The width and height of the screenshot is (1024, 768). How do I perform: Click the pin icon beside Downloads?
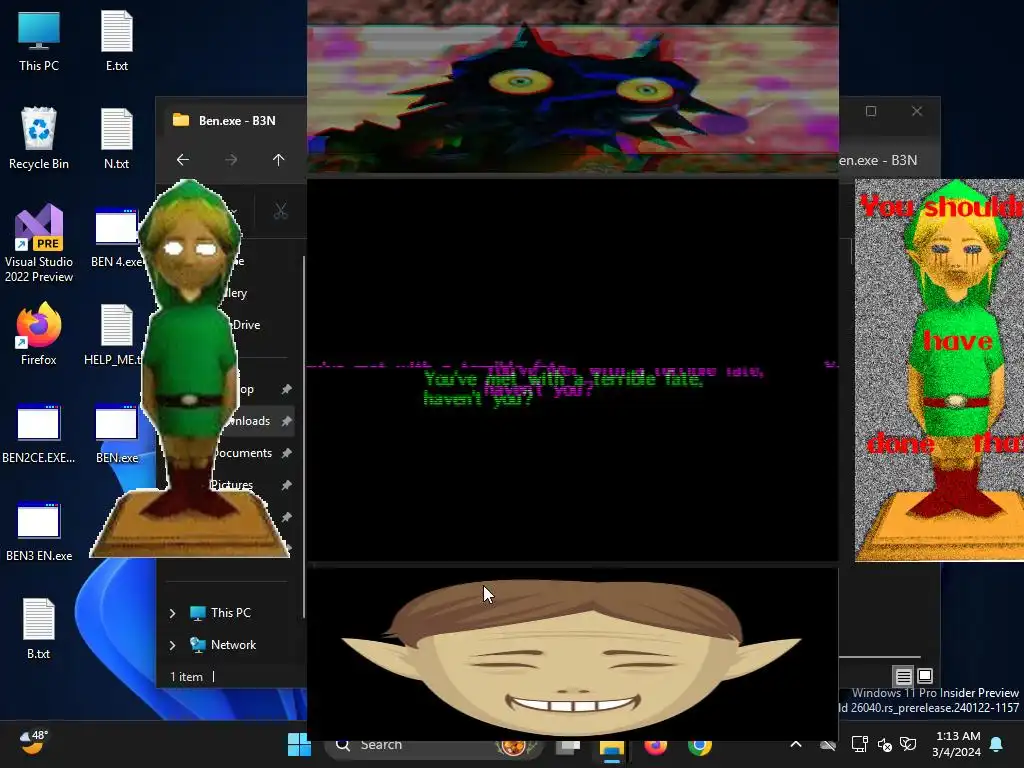tap(286, 421)
